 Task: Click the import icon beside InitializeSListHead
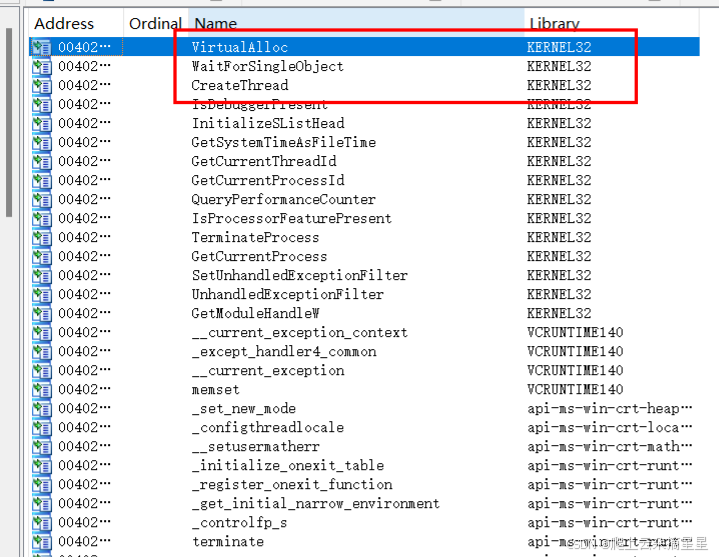click(x=41, y=123)
